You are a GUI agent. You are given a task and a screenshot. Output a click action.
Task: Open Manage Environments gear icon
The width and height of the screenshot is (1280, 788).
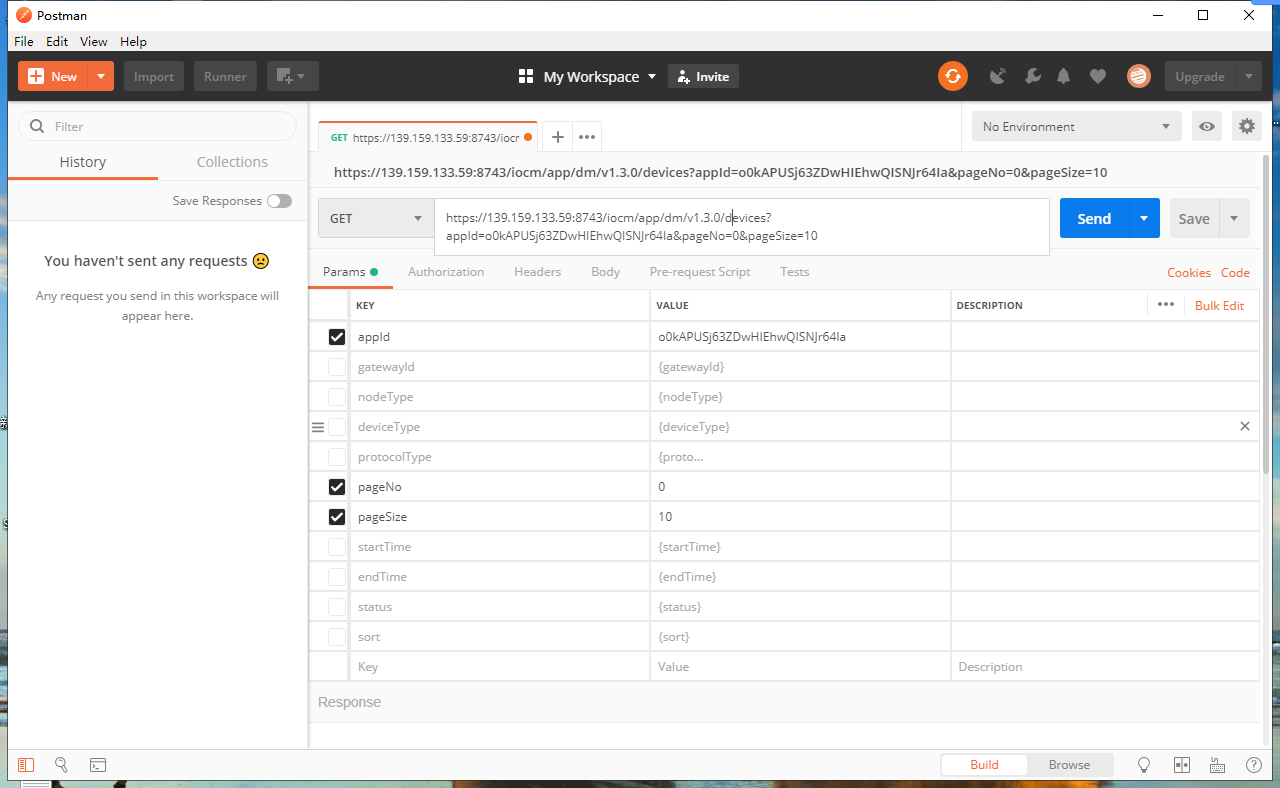(x=1246, y=126)
